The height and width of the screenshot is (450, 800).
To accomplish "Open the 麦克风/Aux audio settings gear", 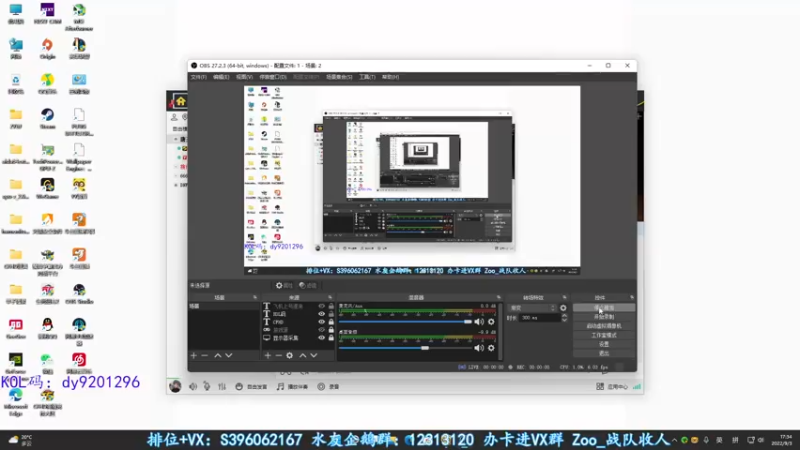I will [491, 322].
